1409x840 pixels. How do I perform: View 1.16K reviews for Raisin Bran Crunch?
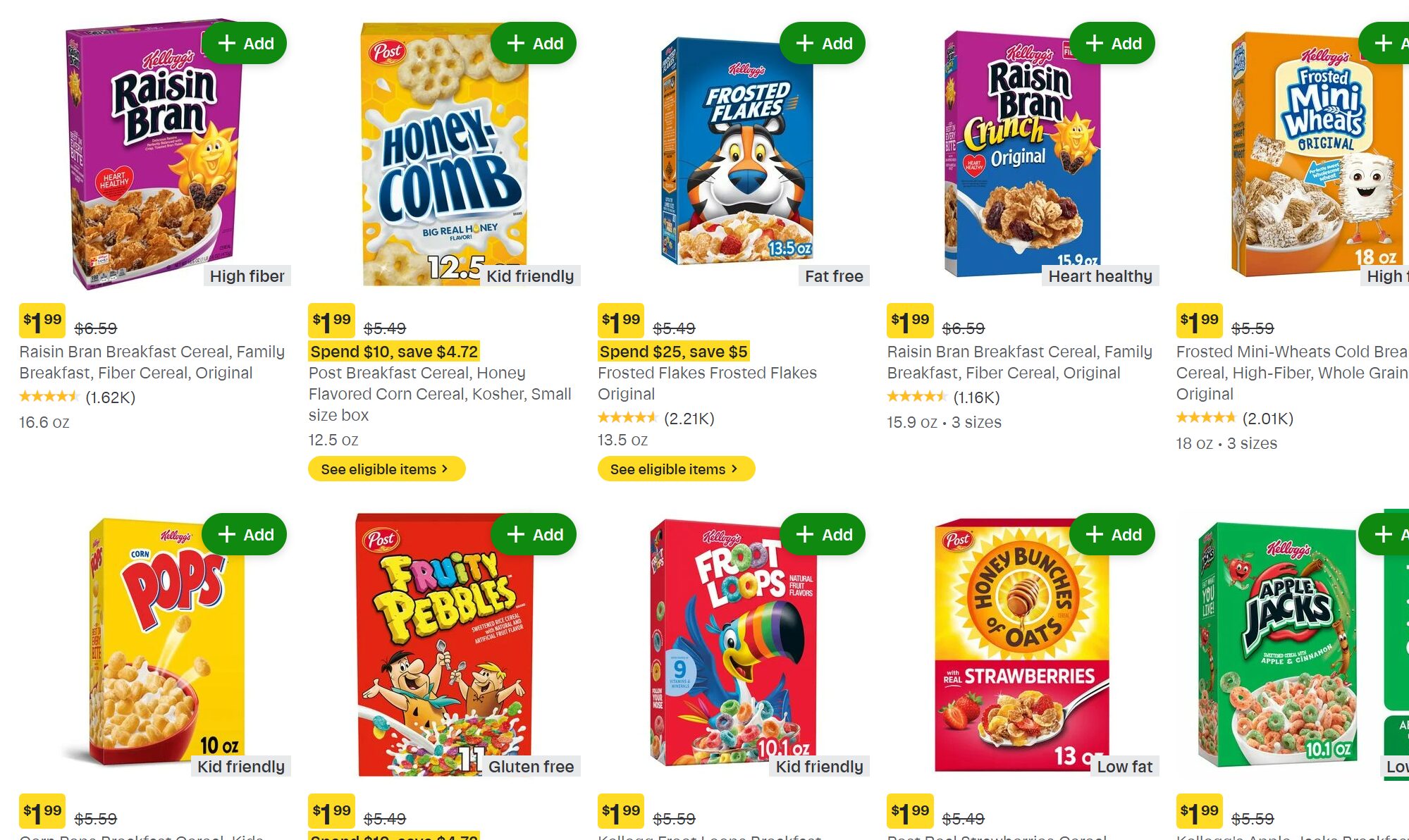point(976,397)
